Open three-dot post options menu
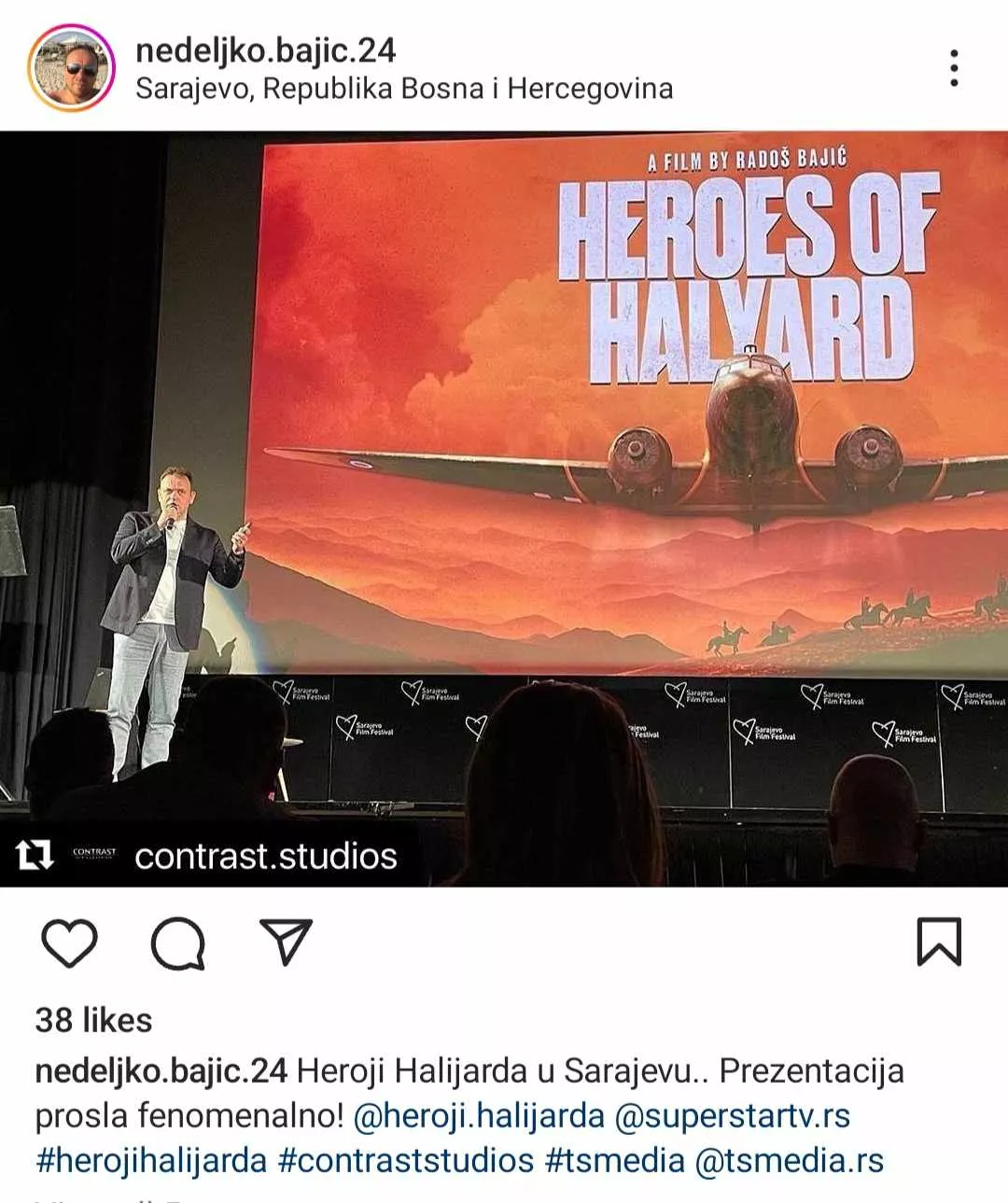Viewport: 1008px width, 1203px height. tap(953, 68)
